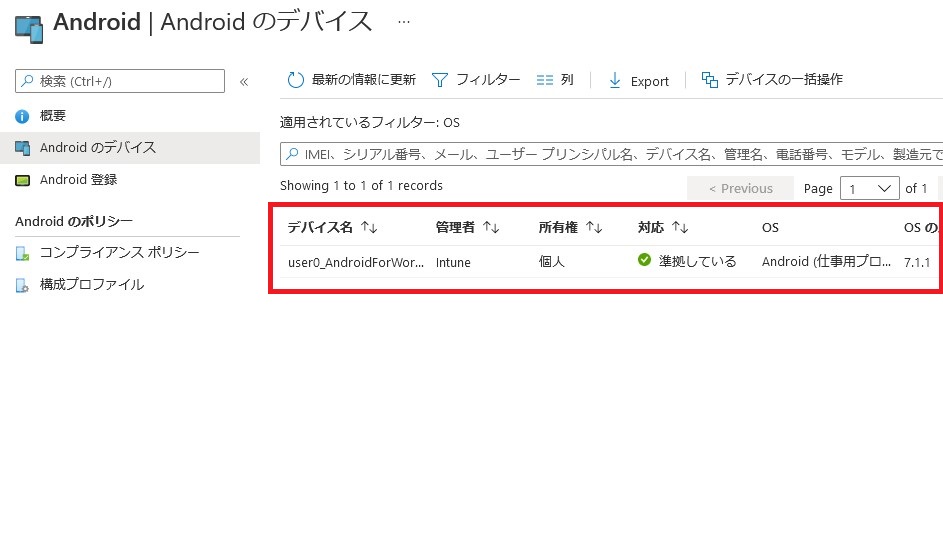Click the device search box with IMEI placeholder
Screen dimensions: 943x554
pyautogui.click(x=611, y=155)
